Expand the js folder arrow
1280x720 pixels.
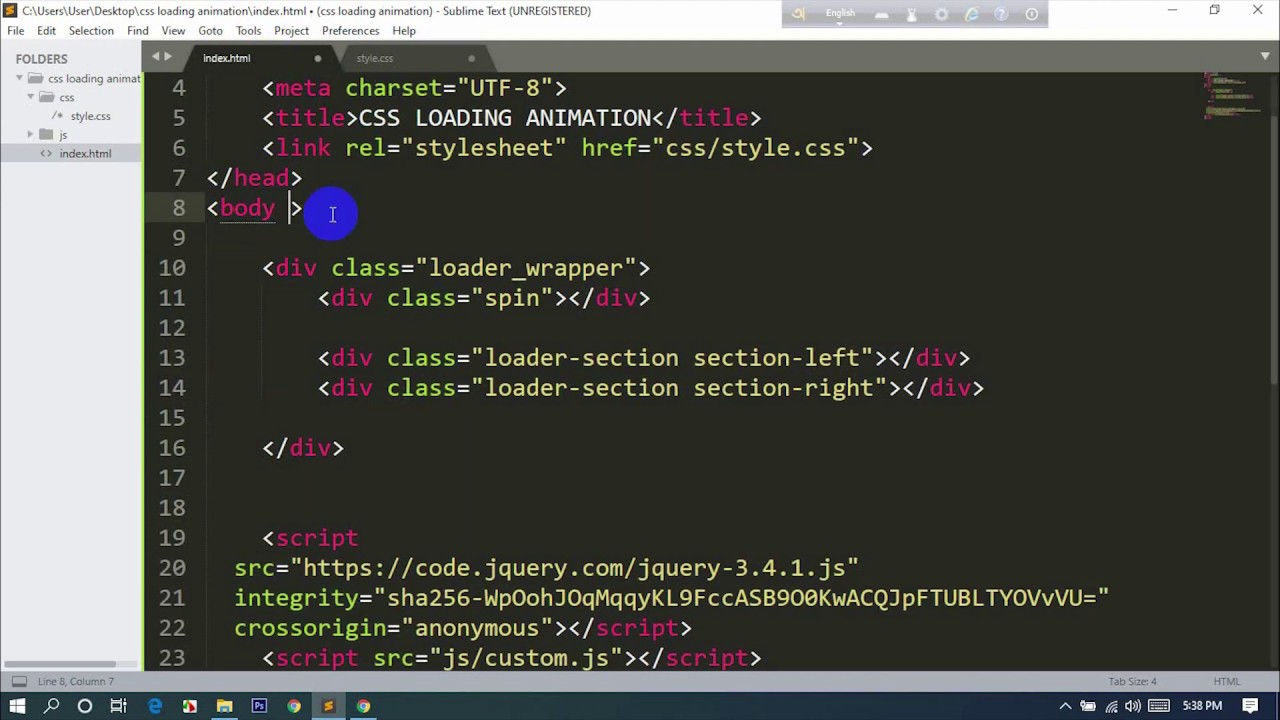point(31,134)
